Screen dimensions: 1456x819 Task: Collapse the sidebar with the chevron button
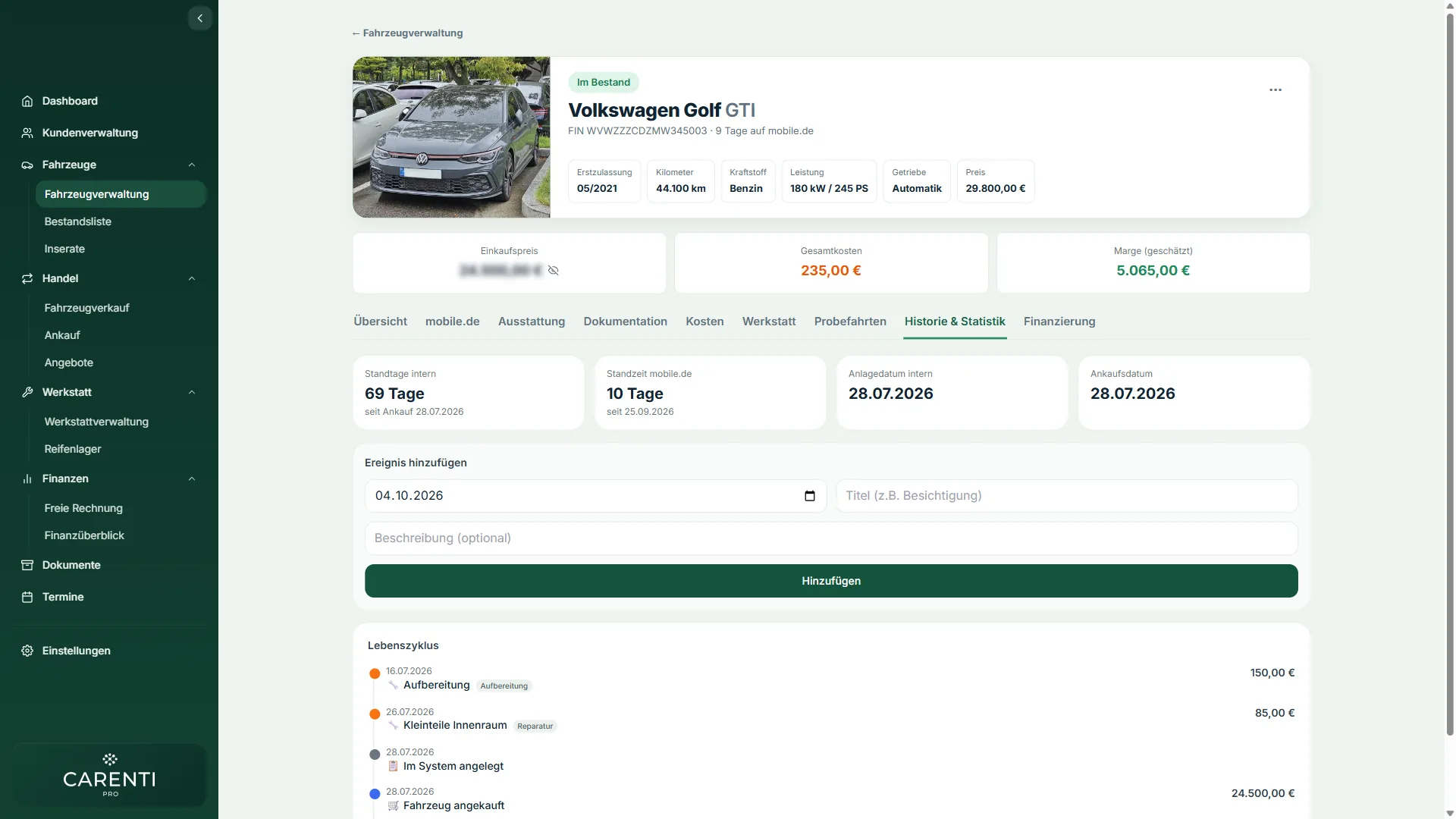[x=199, y=18]
